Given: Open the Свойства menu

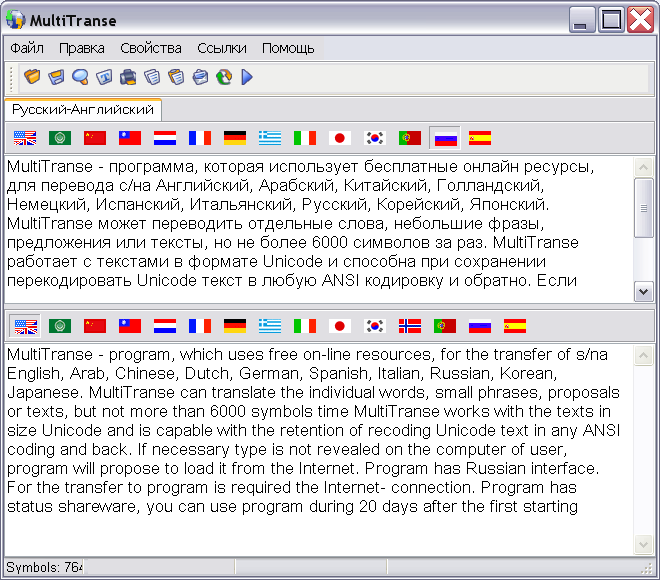Looking at the screenshot, I should pos(151,48).
